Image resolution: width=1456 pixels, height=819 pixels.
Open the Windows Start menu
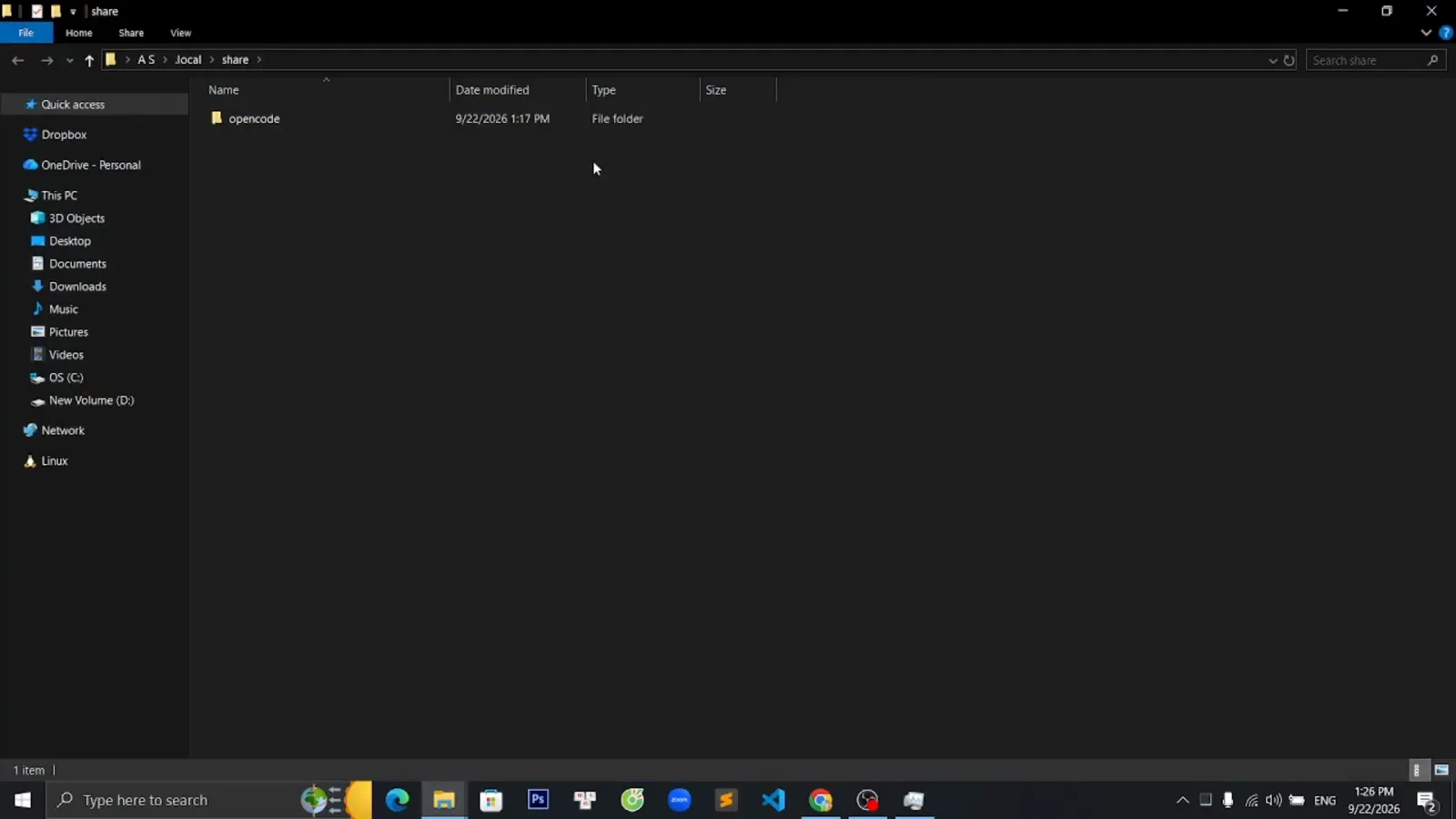[x=23, y=800]
